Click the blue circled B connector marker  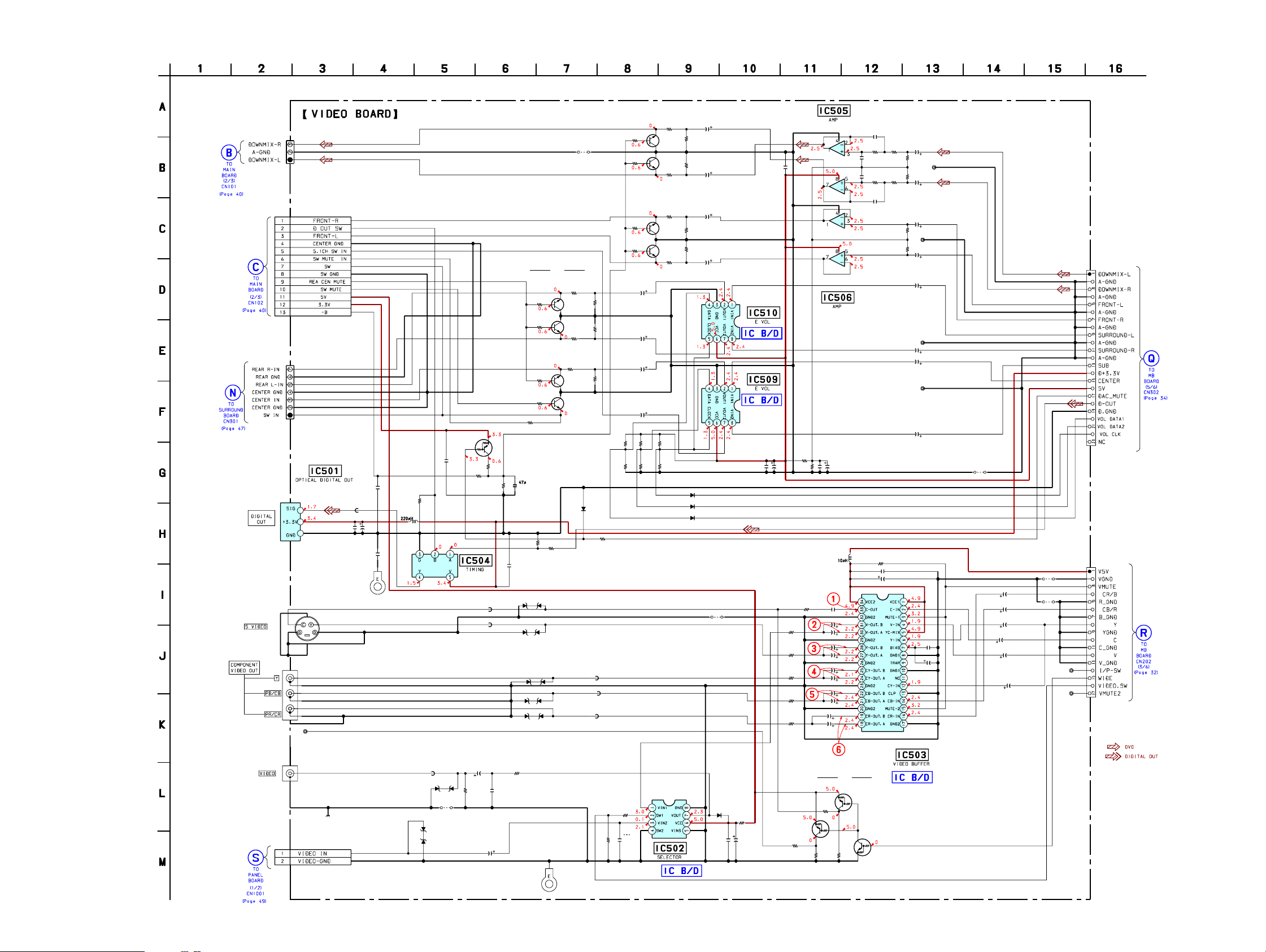[x=229, y=153]
